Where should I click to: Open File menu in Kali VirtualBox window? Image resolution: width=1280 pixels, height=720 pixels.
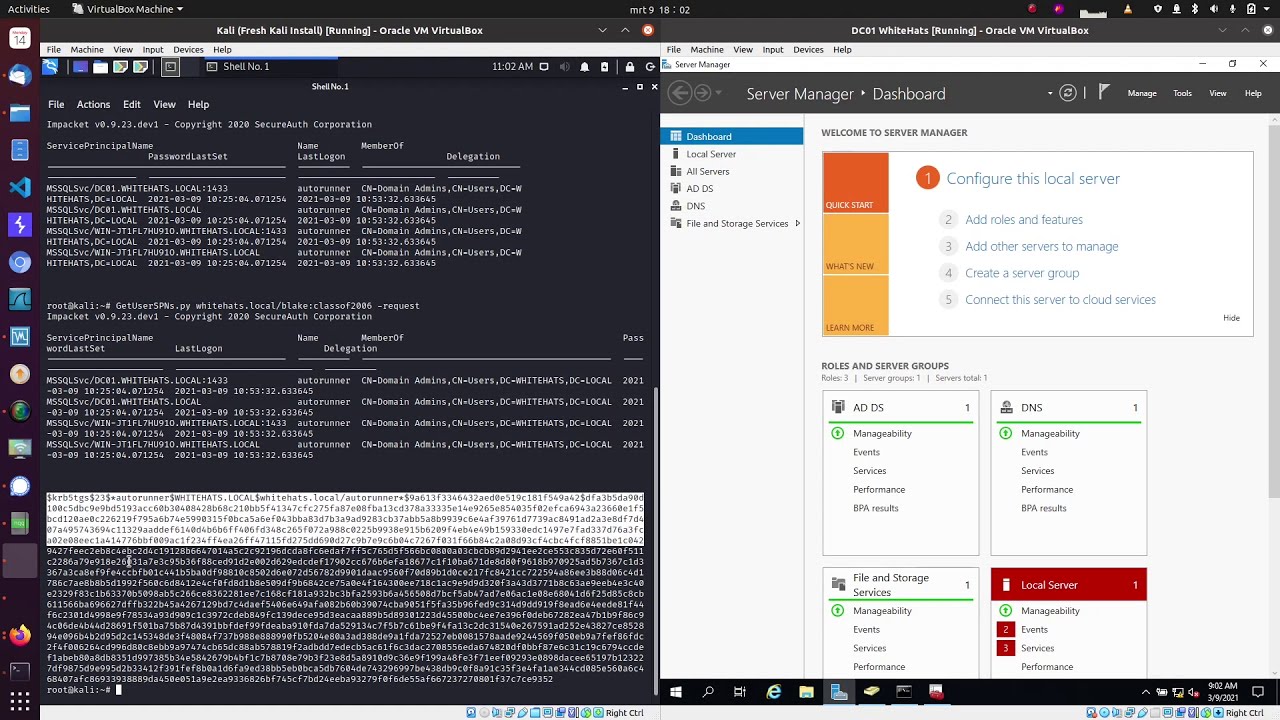(x=53, y=49)
